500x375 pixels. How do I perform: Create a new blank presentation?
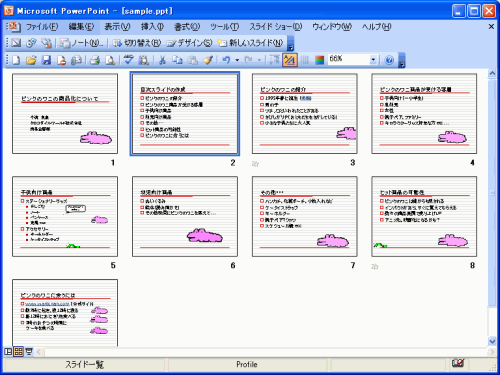pos(16,60)
